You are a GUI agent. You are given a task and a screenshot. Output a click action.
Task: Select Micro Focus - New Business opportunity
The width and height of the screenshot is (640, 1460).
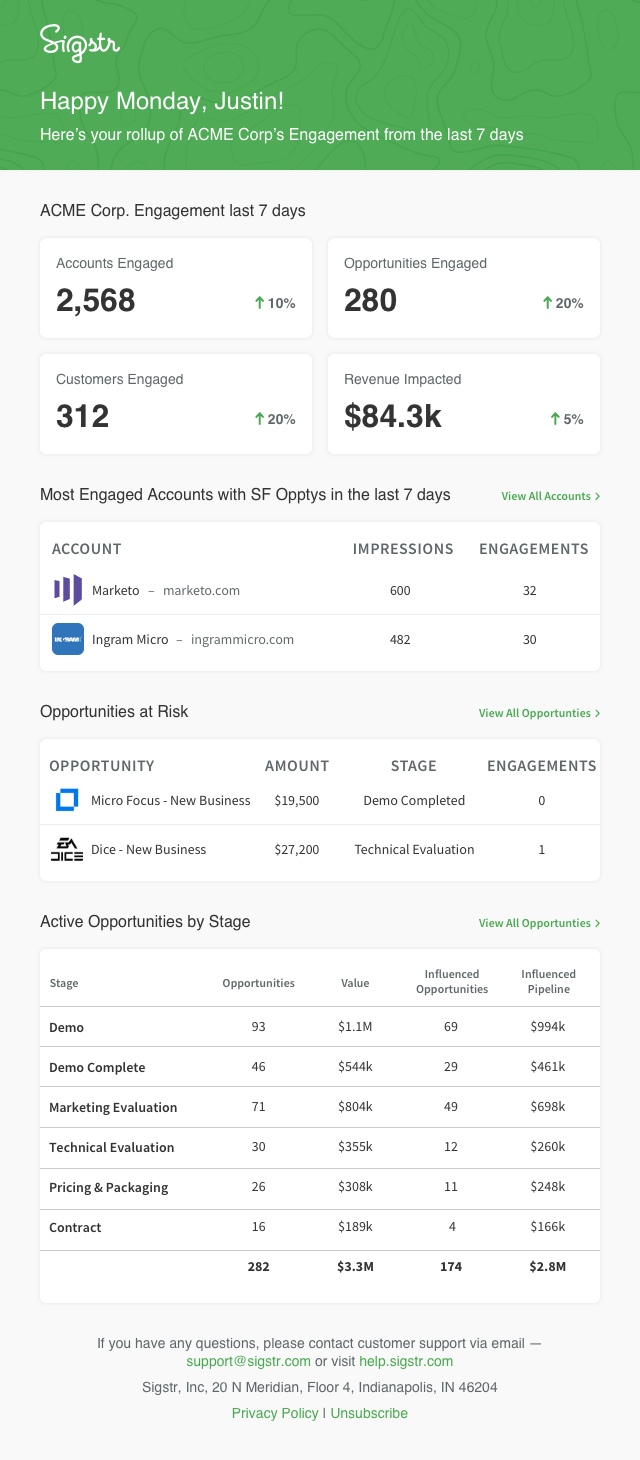pyautogui.click(x=171, y=800)
